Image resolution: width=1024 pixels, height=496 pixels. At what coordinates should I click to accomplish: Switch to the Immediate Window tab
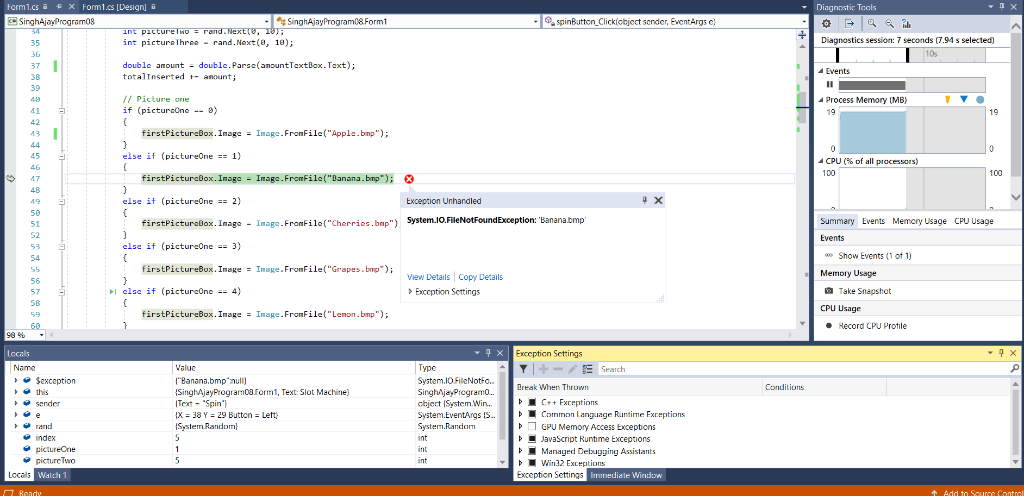pyautogui.click(x=626, y=475)
